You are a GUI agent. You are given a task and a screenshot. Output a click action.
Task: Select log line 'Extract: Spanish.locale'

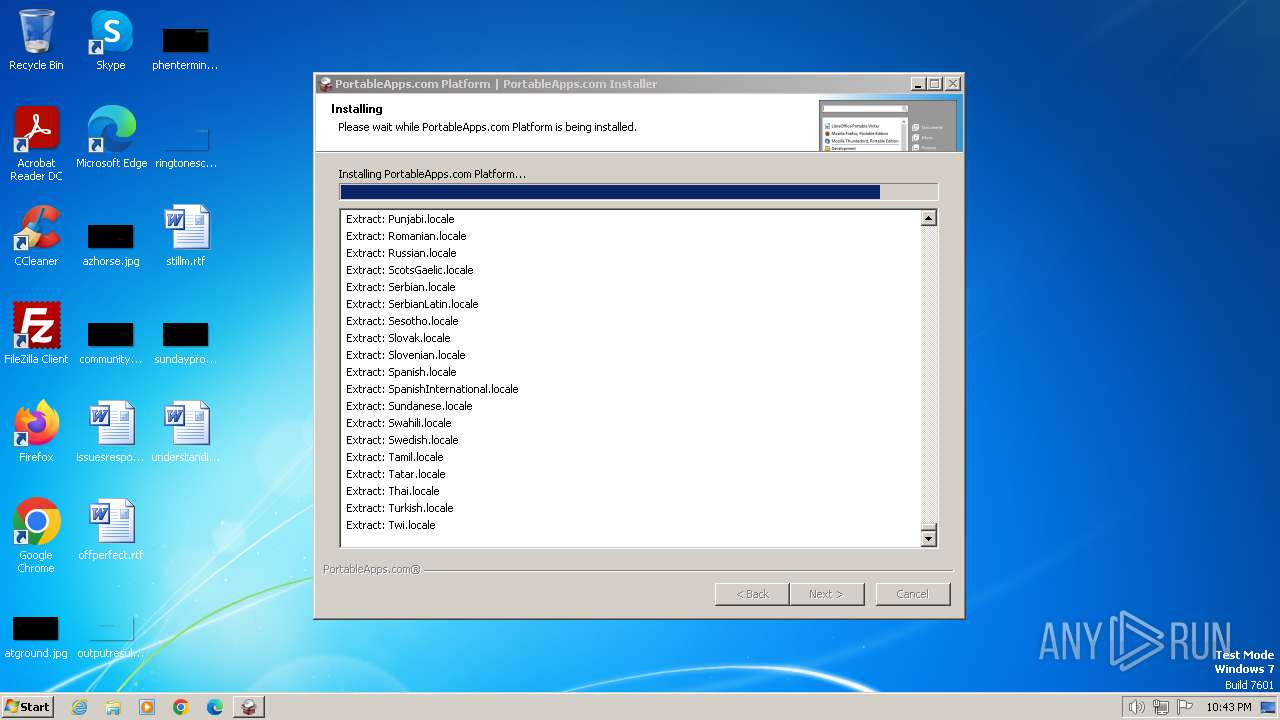point(401,372)
